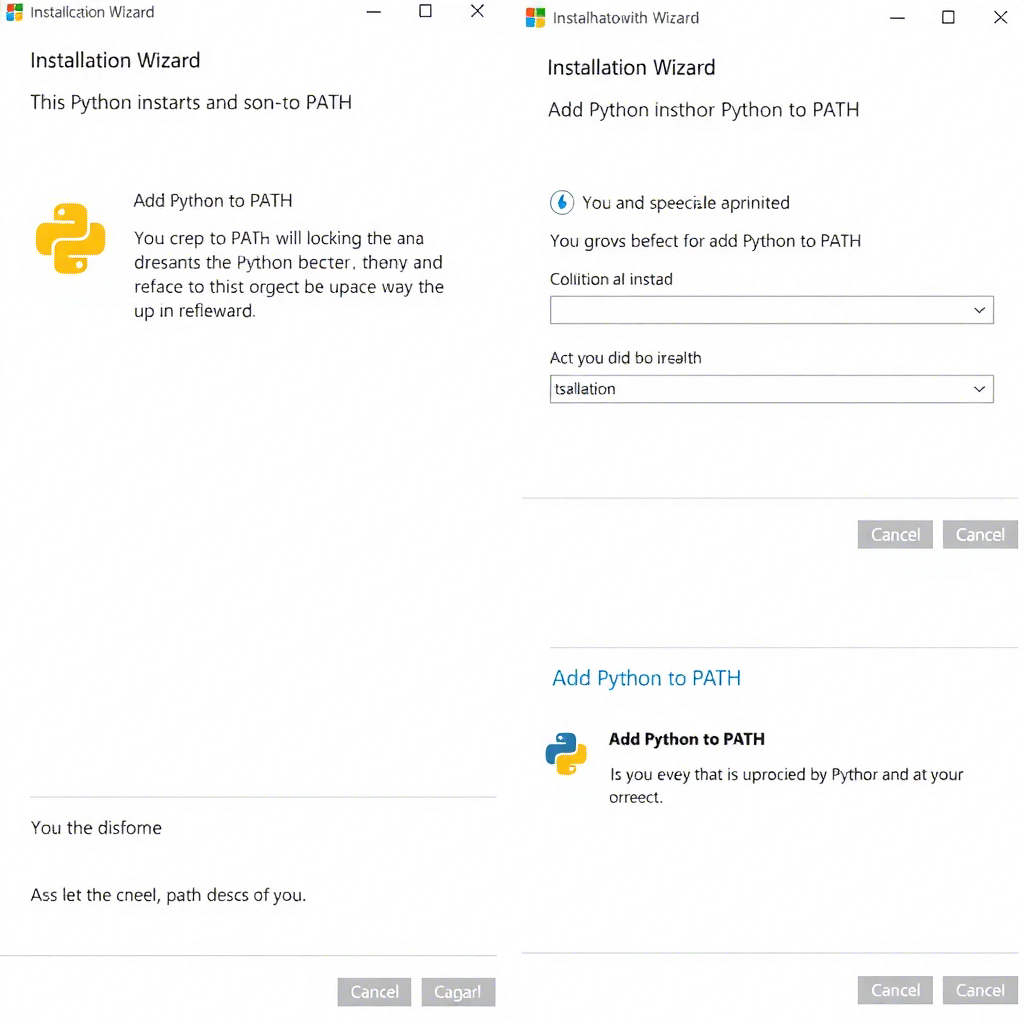Close the 'Installcation Wizard' window
The width and height of the screenshot is (1024, 1024).
(x=477, y=12)
